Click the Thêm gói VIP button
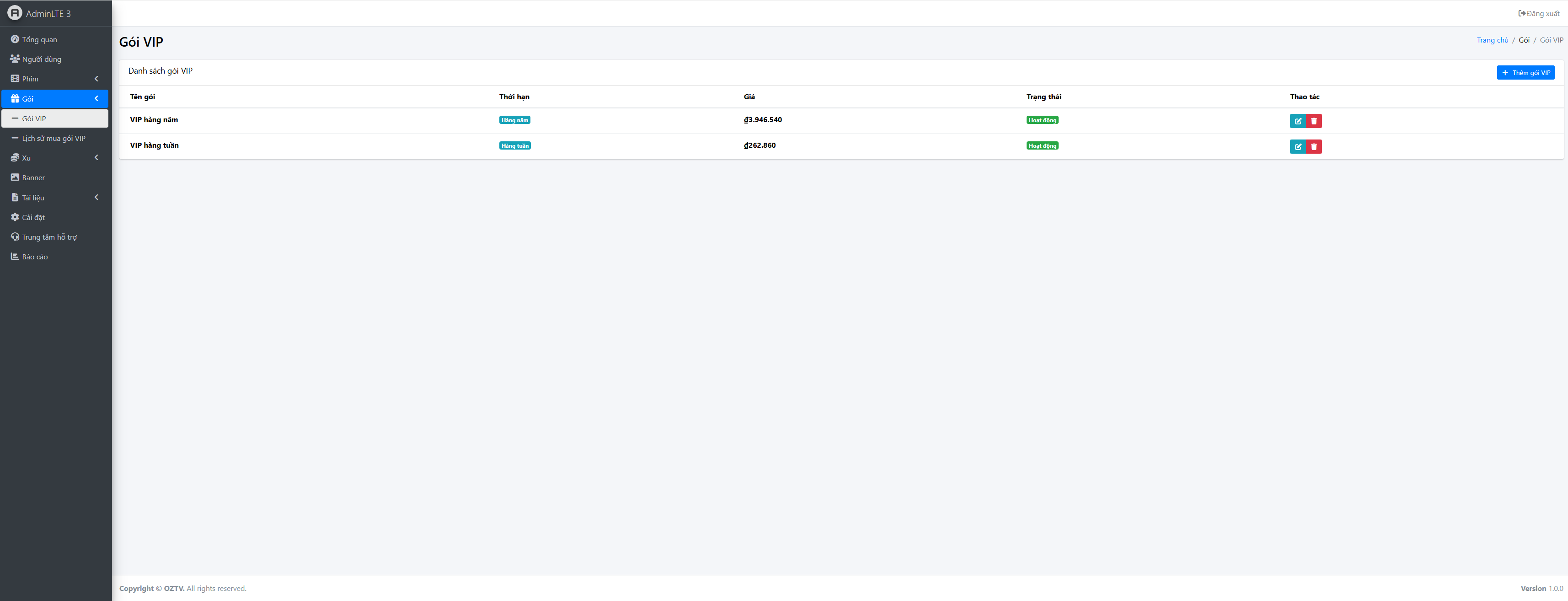The height and width of the screenshot is (601, 1568). click(x=1526, y=72)
